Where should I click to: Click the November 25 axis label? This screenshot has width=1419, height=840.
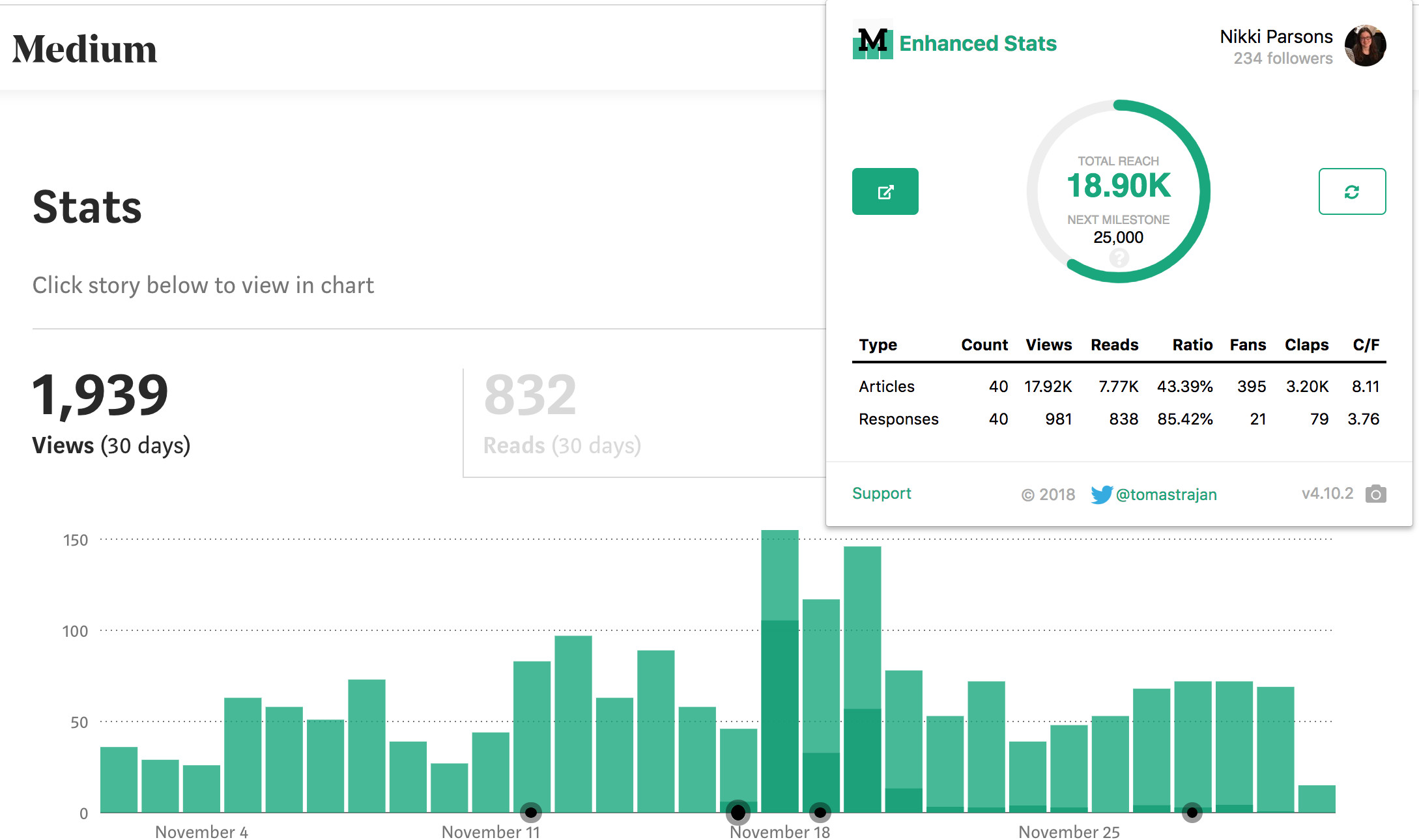click(1068, 832)
